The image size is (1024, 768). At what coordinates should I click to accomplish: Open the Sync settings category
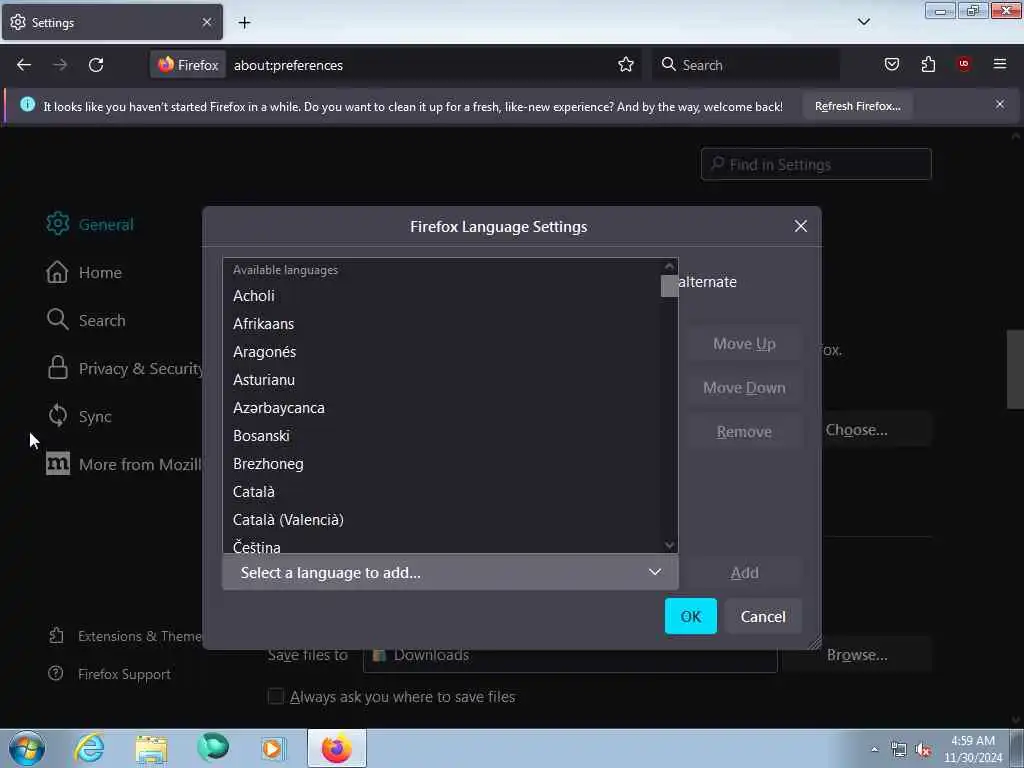coord(78,416)
